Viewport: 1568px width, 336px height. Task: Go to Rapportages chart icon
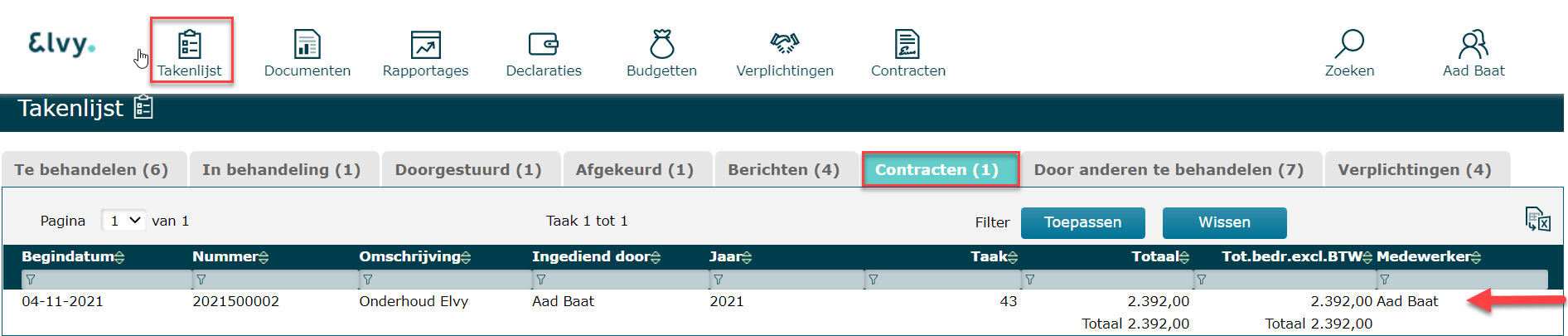coord(425,45)
